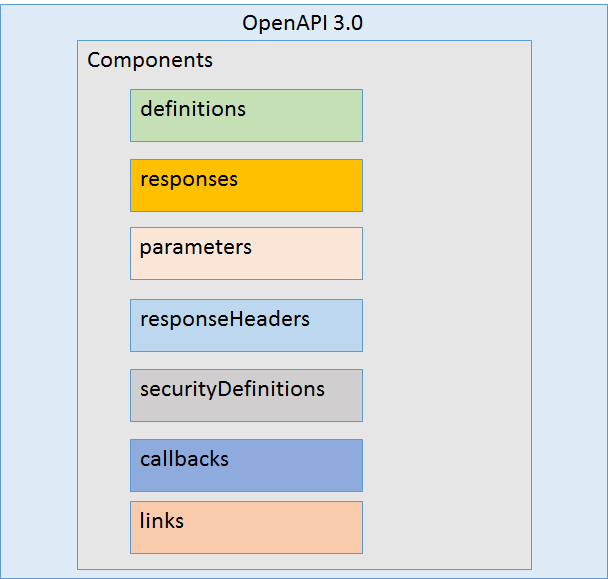
Task: Click the OpenAPI 3.0 title text
Action: [302, 23]
